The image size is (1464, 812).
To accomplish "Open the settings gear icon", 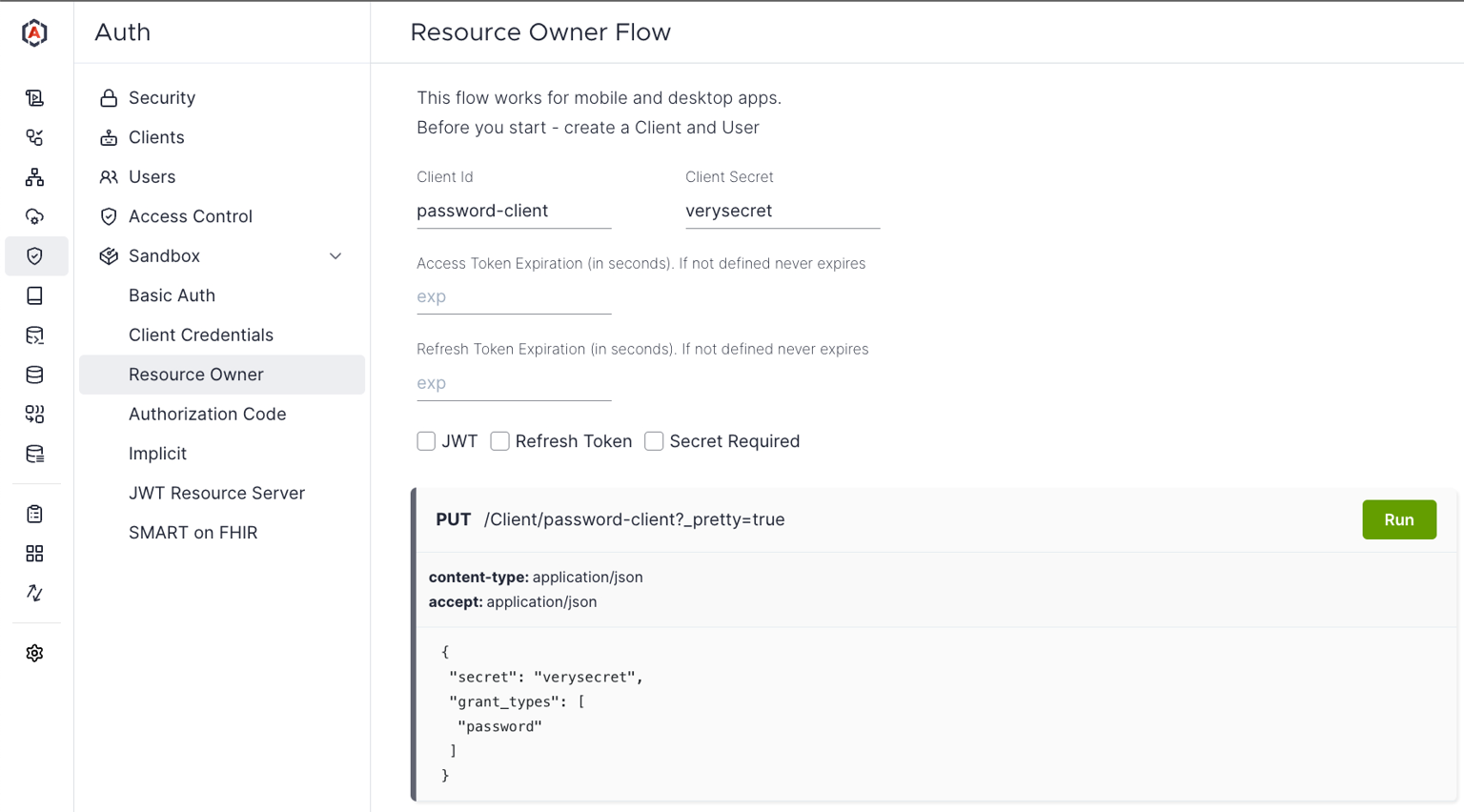I will click(x=34, y=653).
